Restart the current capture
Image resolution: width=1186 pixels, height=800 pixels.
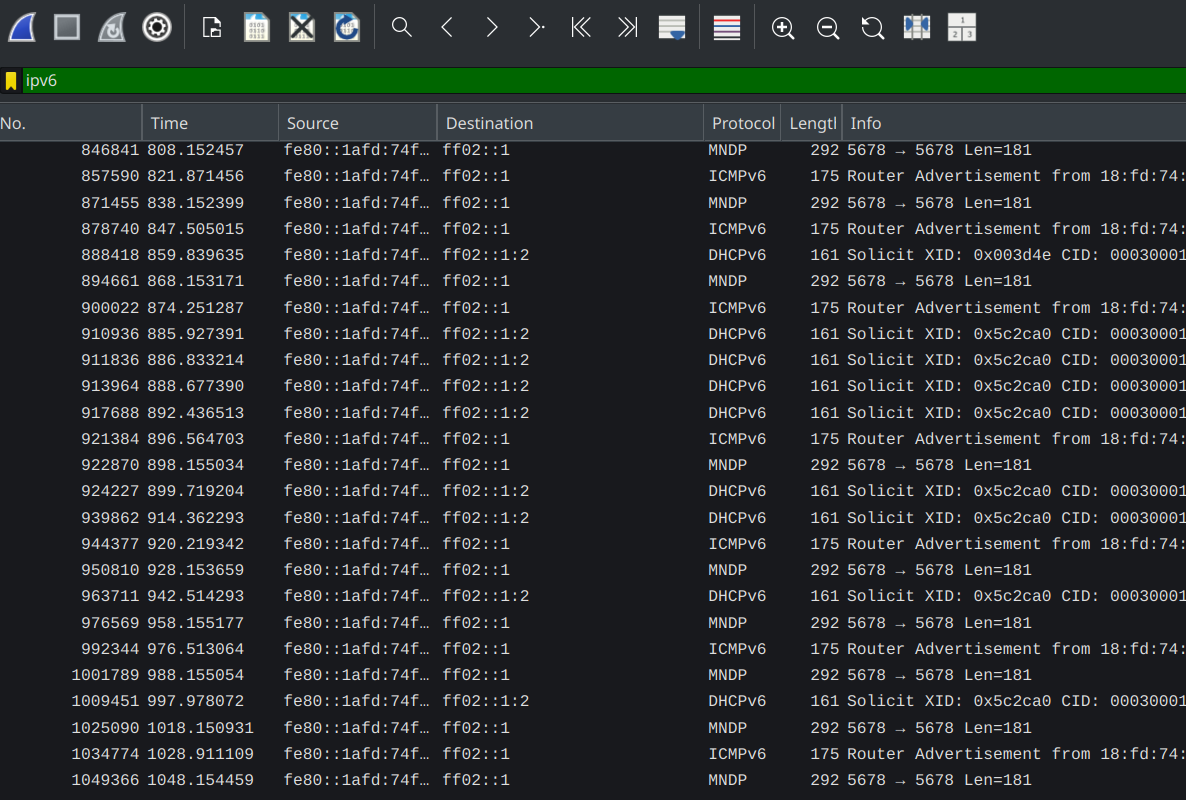click(x=111, y=27)
